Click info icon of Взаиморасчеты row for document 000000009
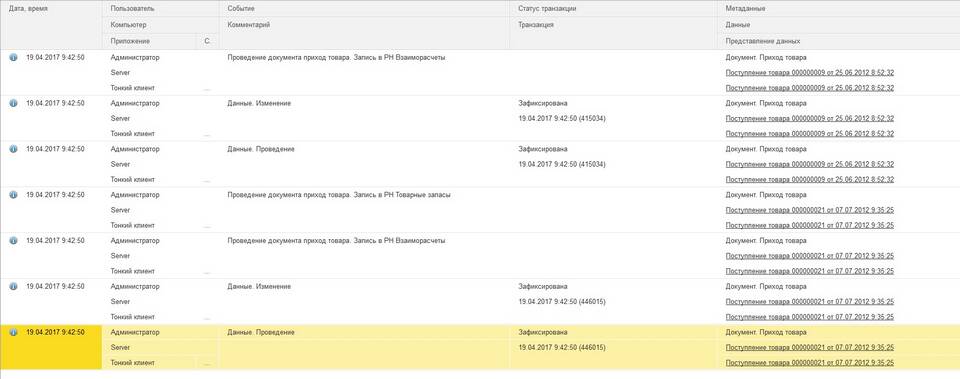This screenshot has width=960, height=379. (13, 58)
